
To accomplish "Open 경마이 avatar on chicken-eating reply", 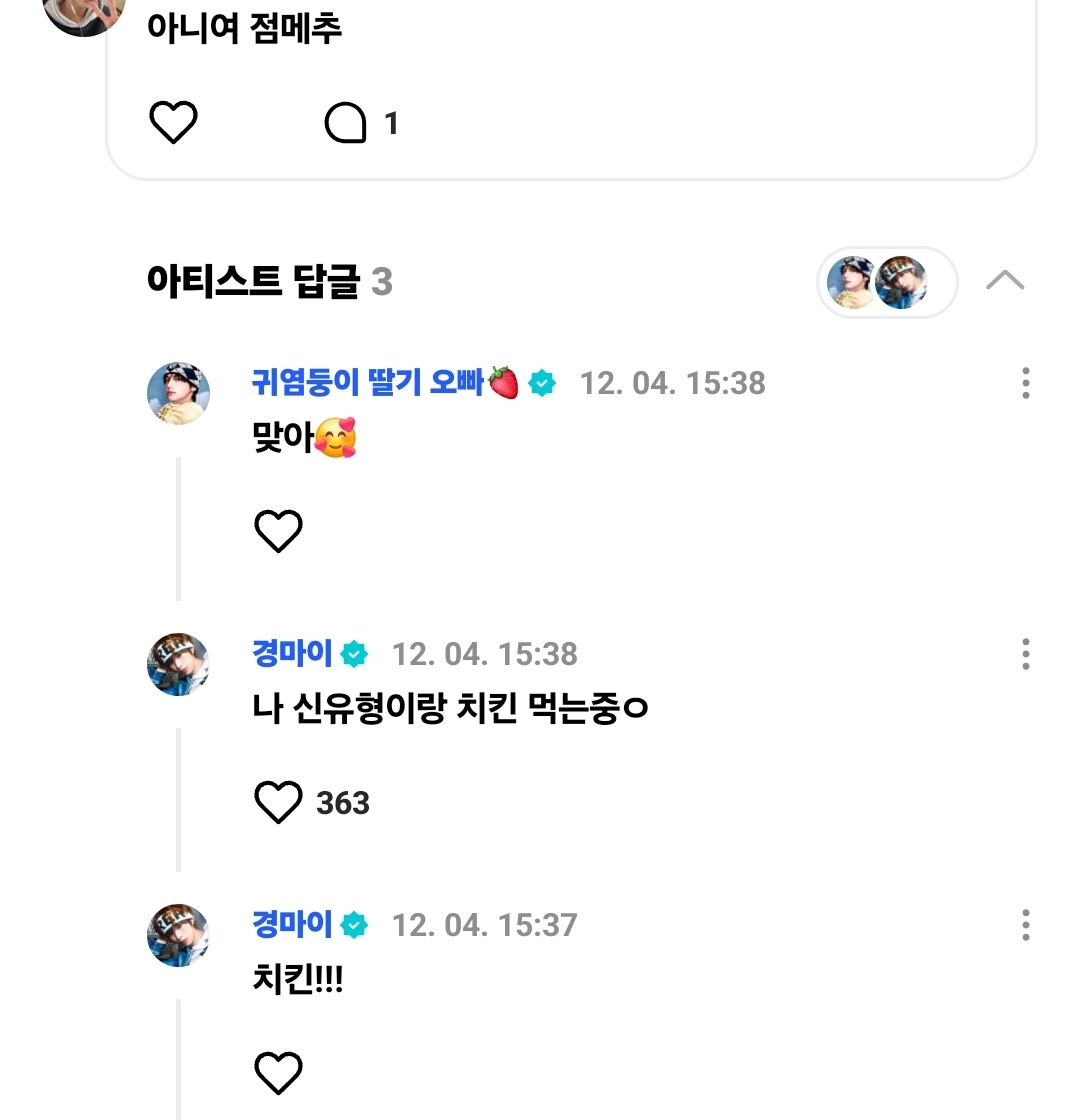I will pyautogui.click(x=178, y=664).
